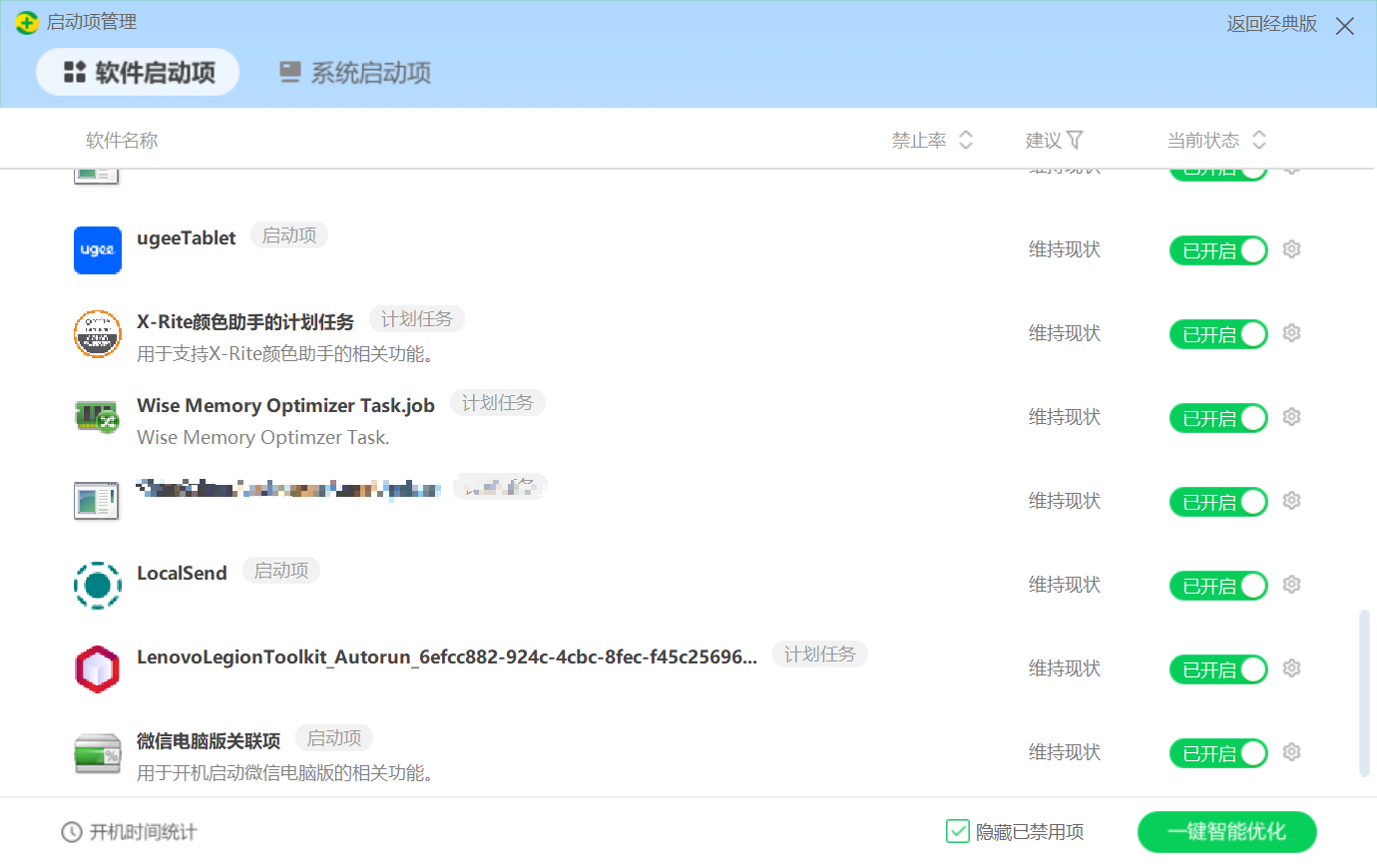Click the 启动项 tag beside ugeeTablet
Screen dimensions: 1377x868
pos(289,235)
